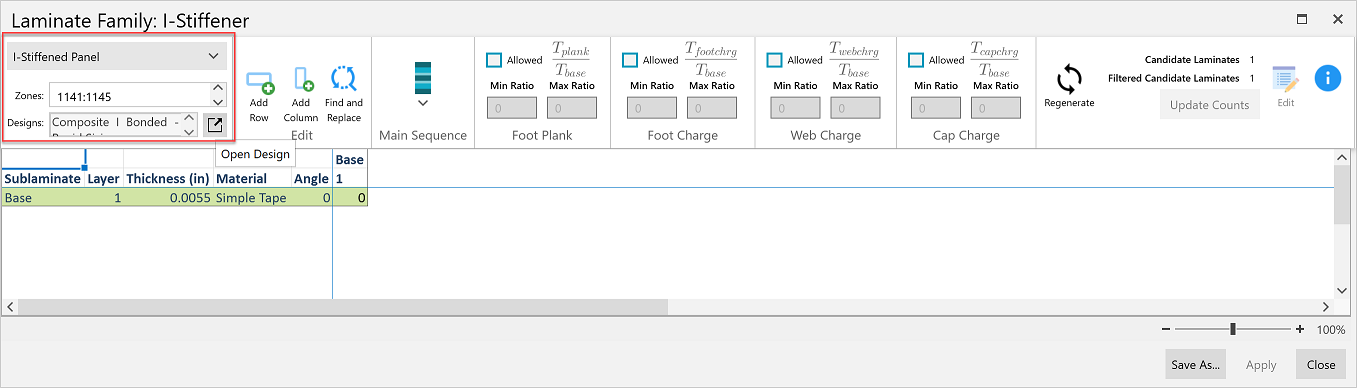Click the Angle column header

311,178
